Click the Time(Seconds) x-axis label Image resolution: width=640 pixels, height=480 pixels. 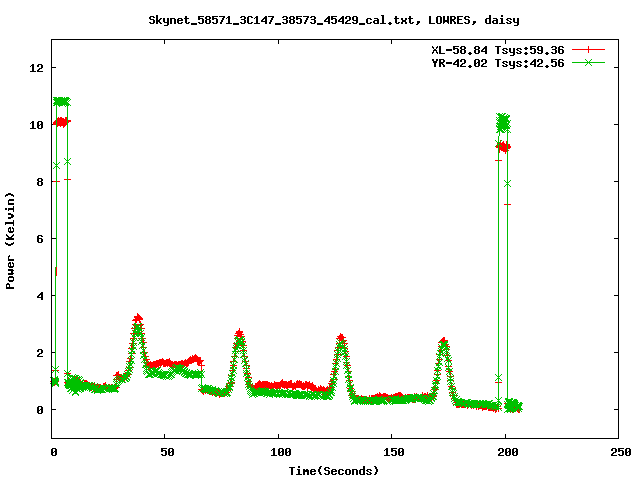[334, 471]
